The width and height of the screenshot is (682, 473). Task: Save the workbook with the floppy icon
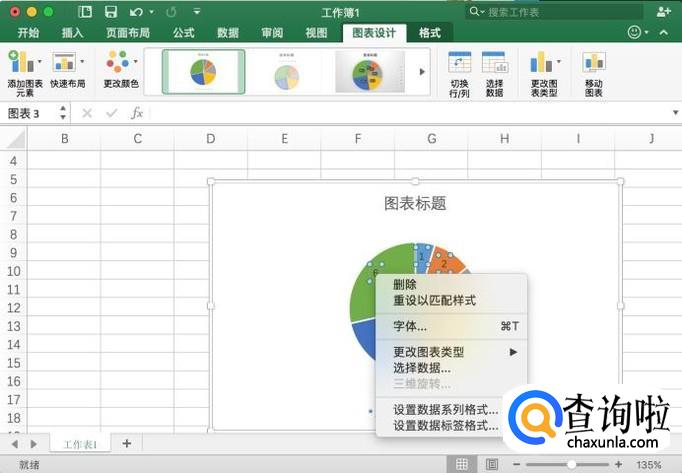click(111, 12)
